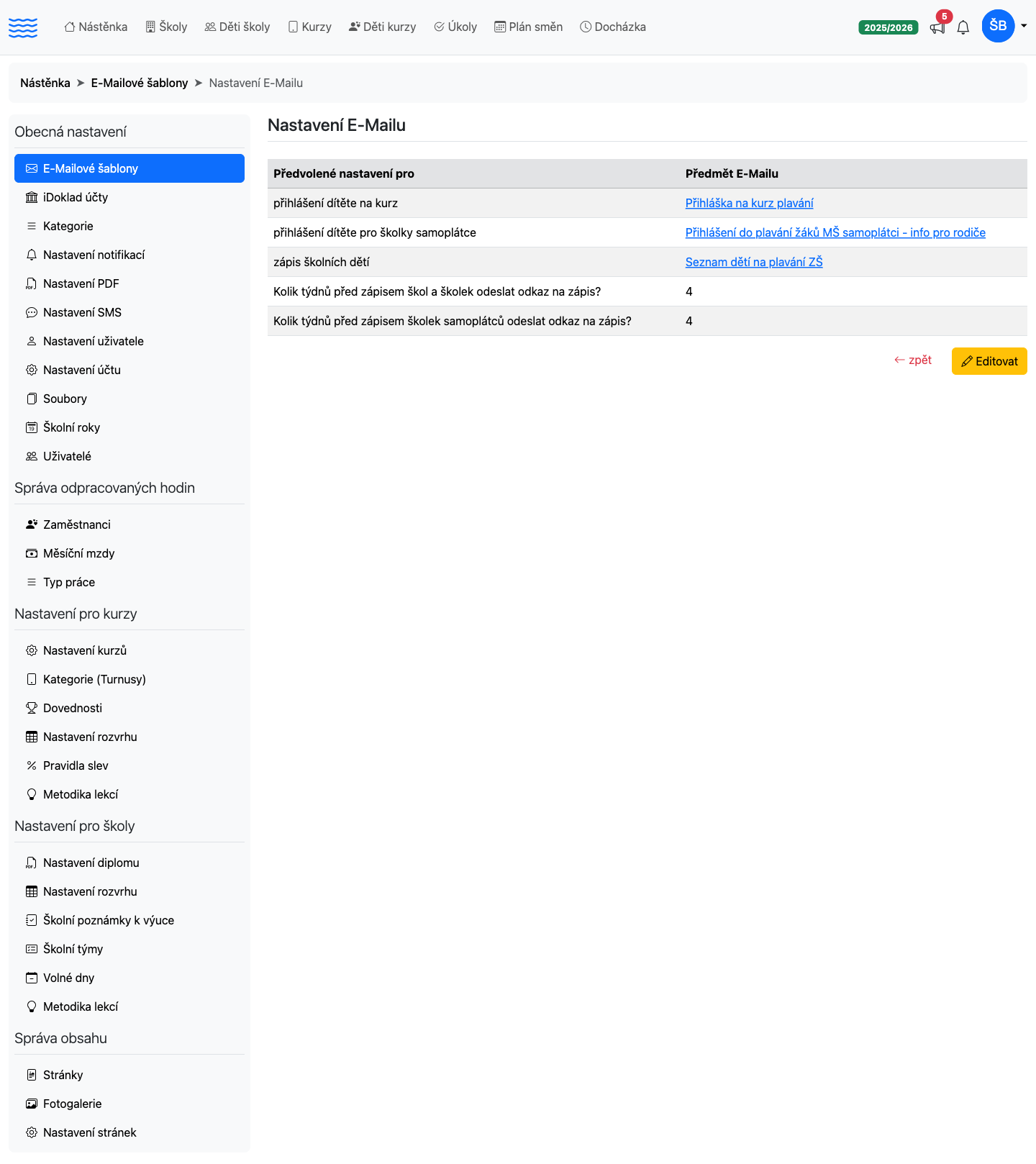1036x1164 pixels.
Task: Go to Docházka in top navigation
Action: tap(613, 27)
